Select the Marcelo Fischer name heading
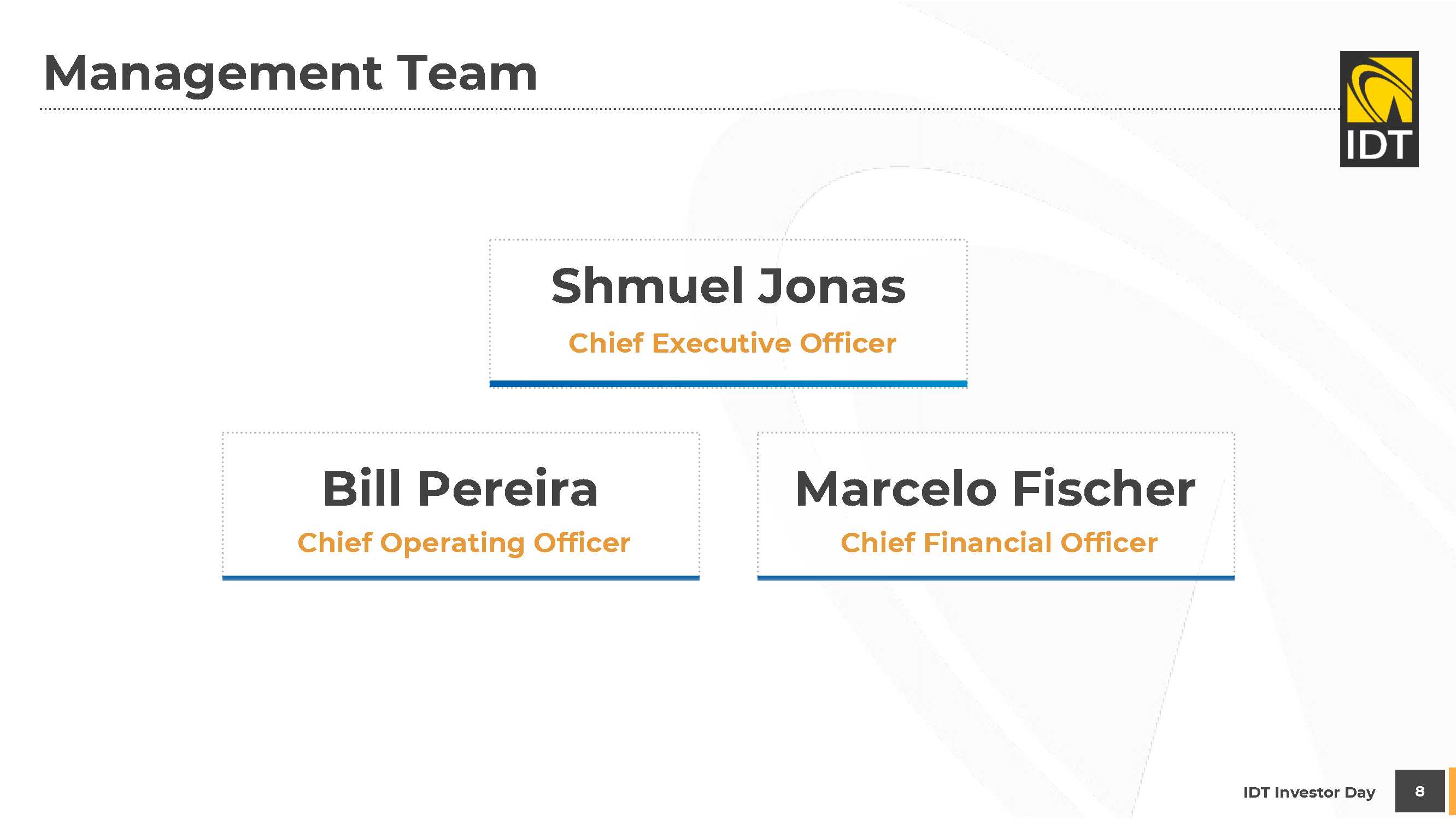This screenshot has height=820, width=1456. (995, 489)
